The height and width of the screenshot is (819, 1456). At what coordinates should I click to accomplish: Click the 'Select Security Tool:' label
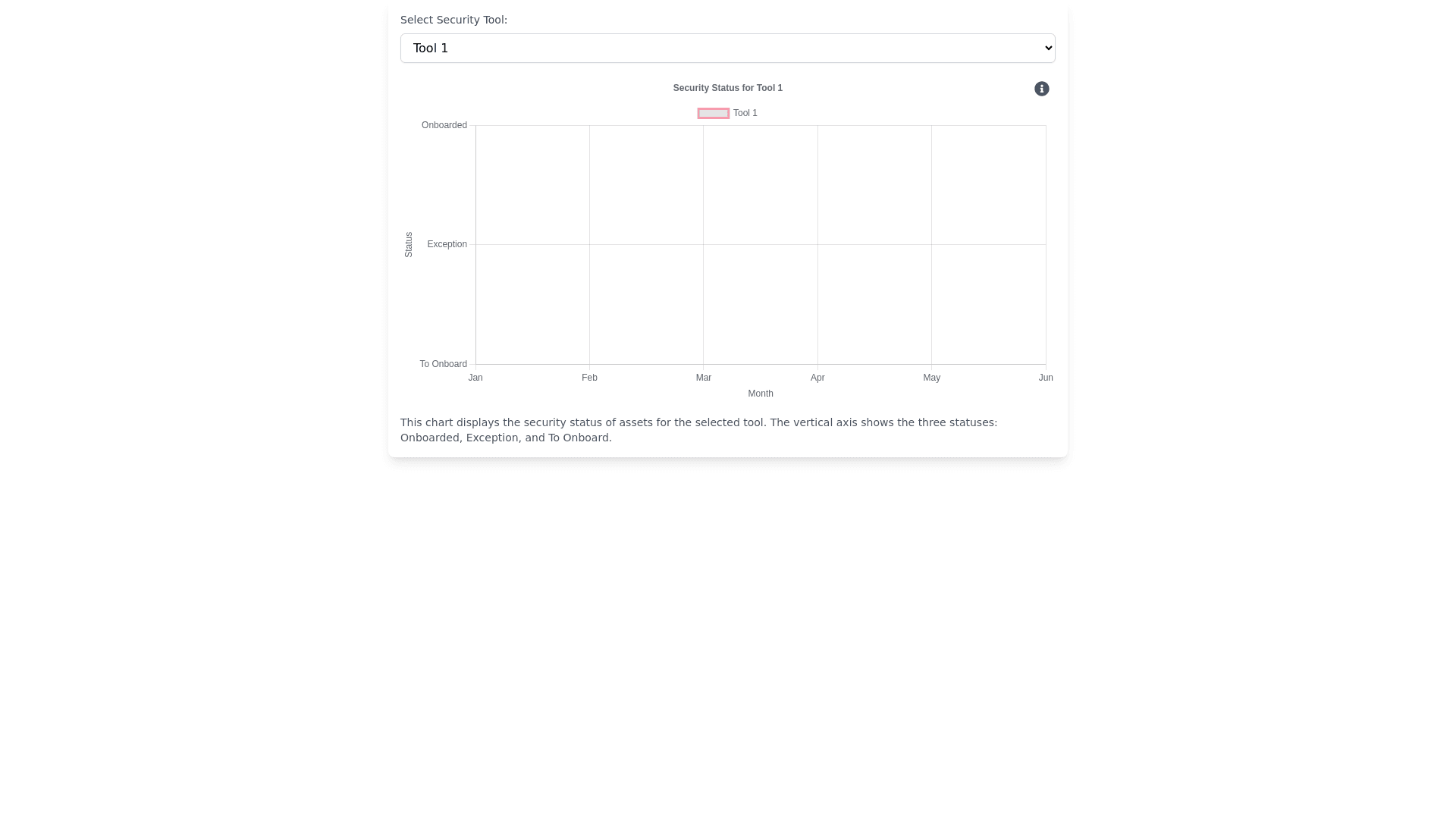click(453, 20)
